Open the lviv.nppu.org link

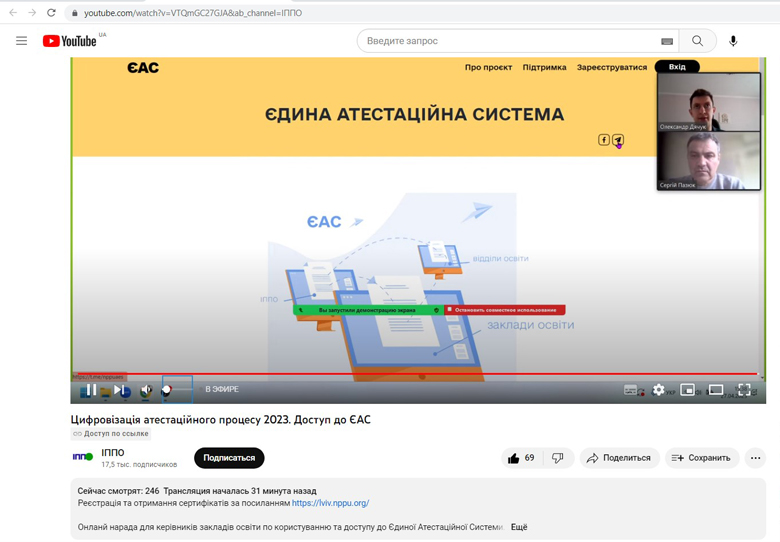[330, 503]
